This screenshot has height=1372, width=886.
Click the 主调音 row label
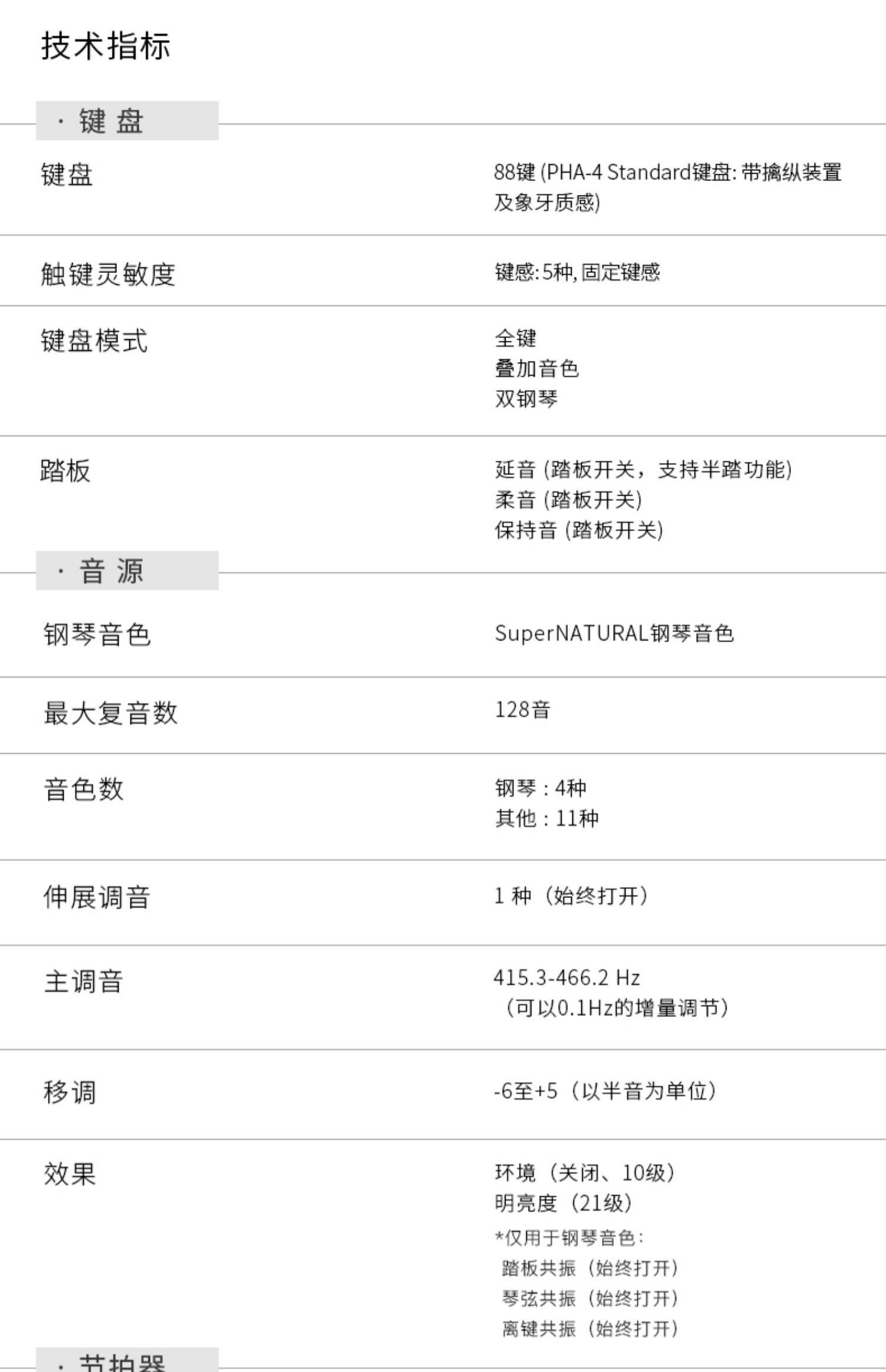click(83, 982)
